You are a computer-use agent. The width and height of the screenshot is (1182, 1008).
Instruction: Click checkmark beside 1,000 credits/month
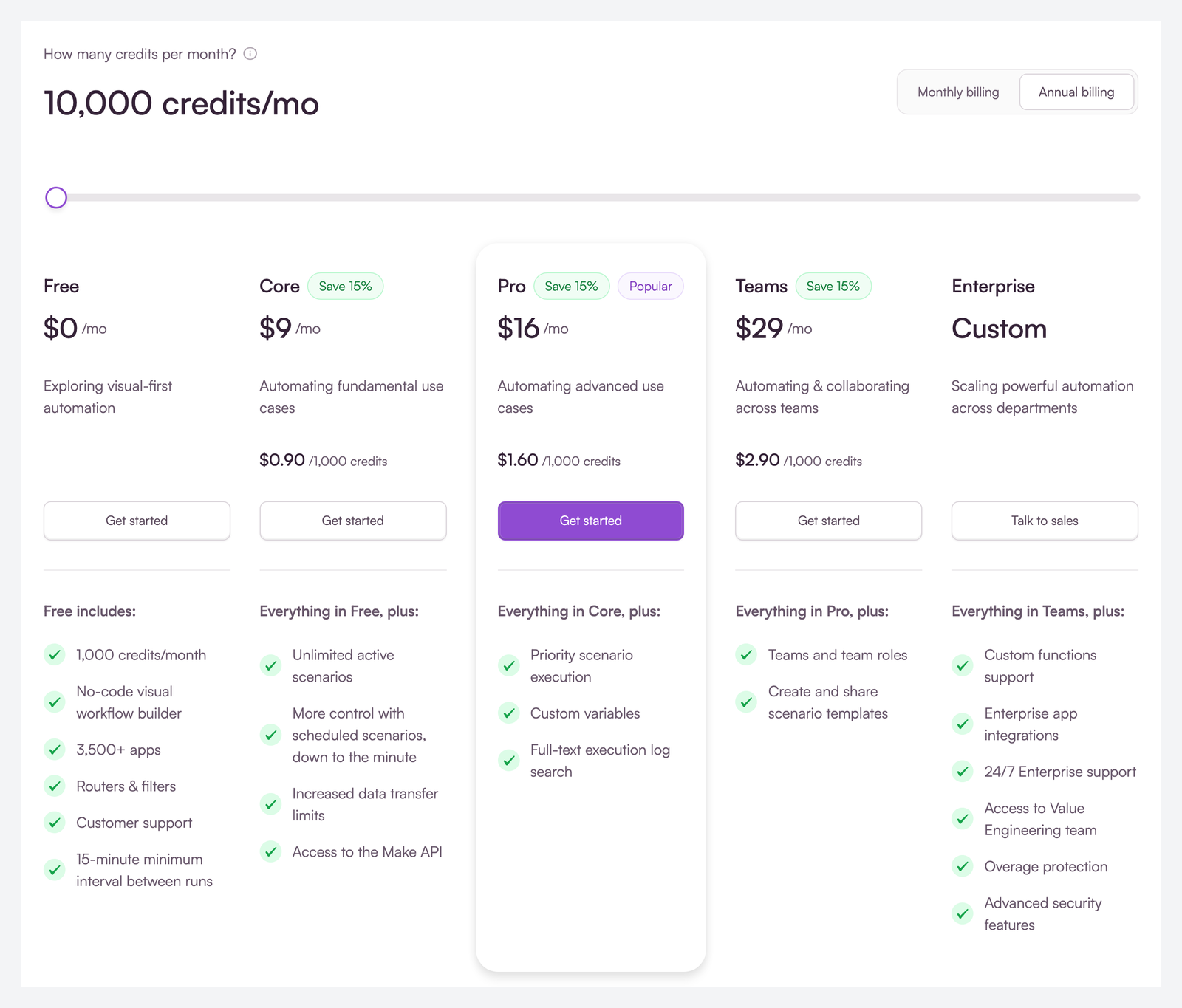(x=55, y=655)
